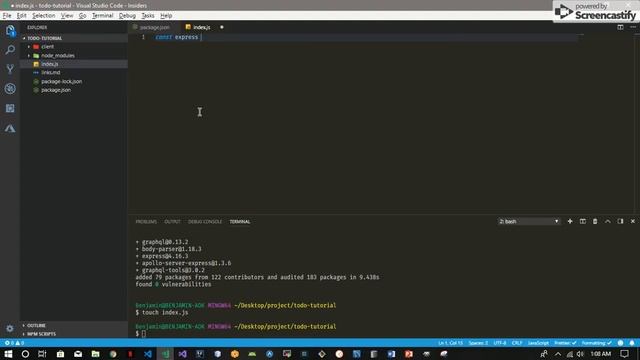Open the Selection menu
The image size is (640, 360).
pyautogui.click(x=44, y=16)
